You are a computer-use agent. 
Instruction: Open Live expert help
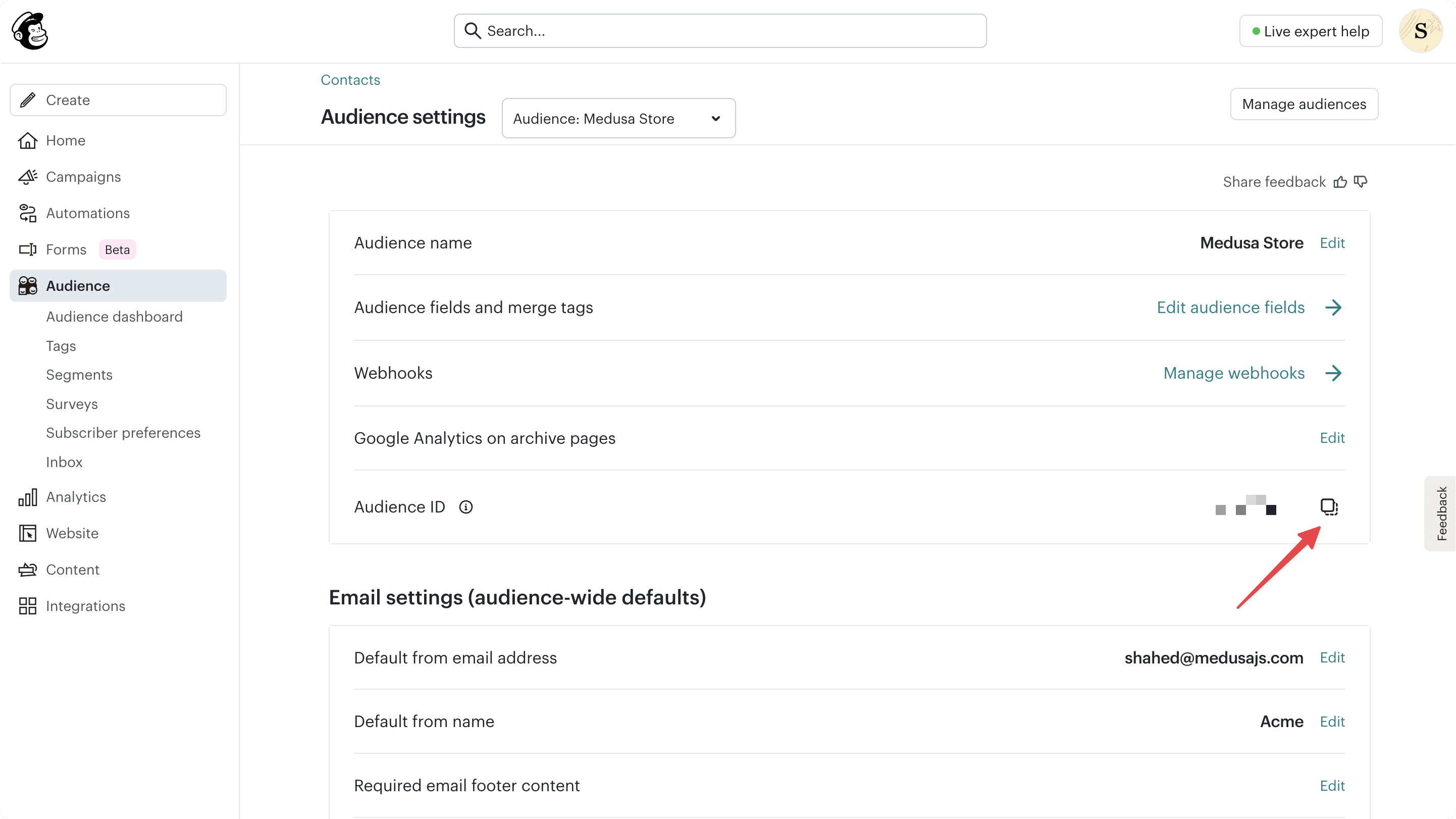tap(1310, 30)
